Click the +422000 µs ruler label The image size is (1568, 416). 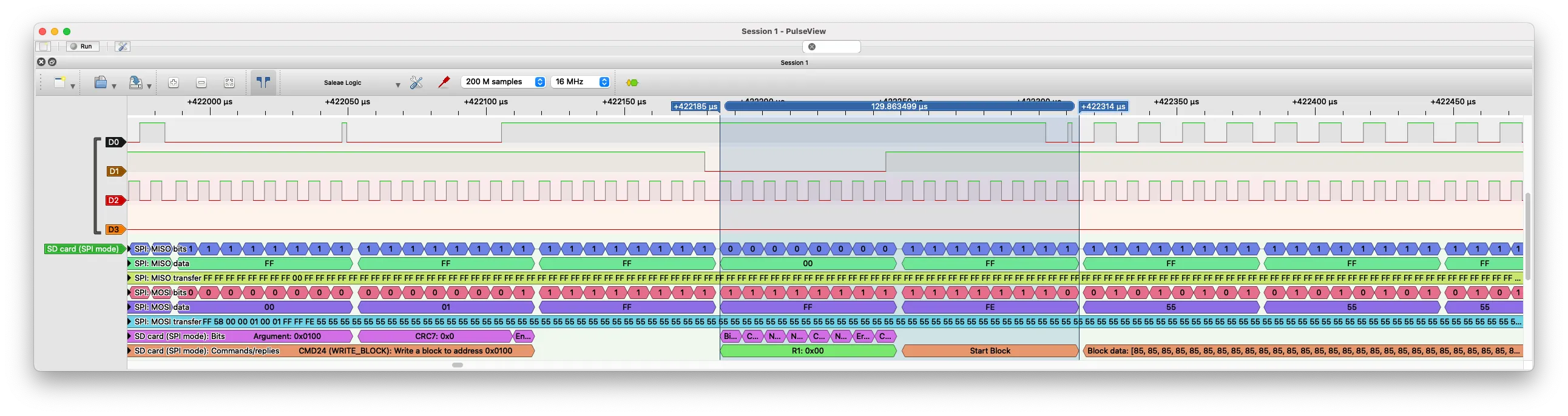click(x=210, y=101)
